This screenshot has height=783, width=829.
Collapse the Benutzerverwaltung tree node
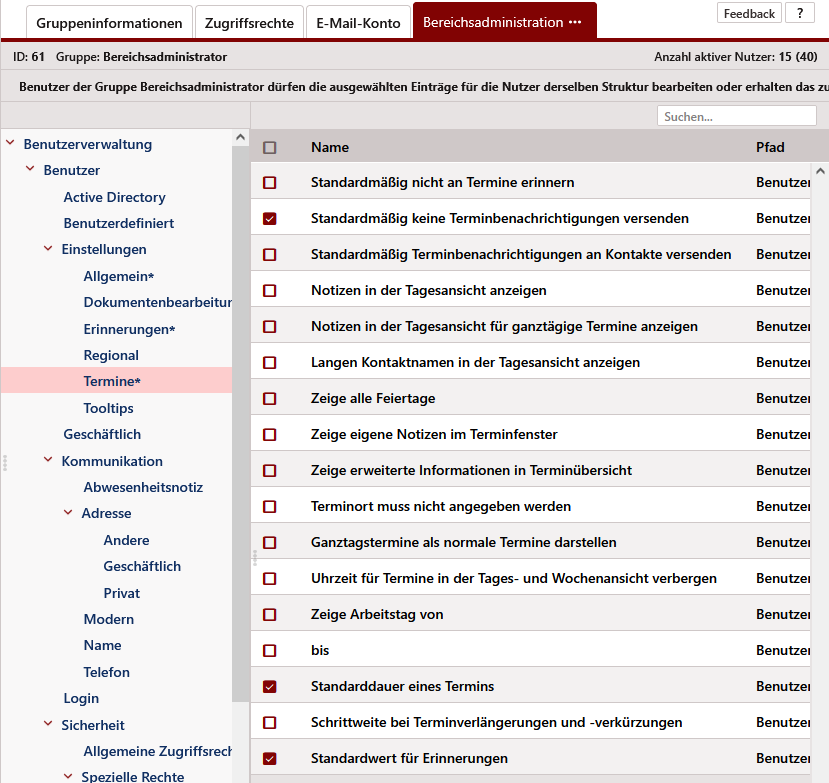click(10, 144)
